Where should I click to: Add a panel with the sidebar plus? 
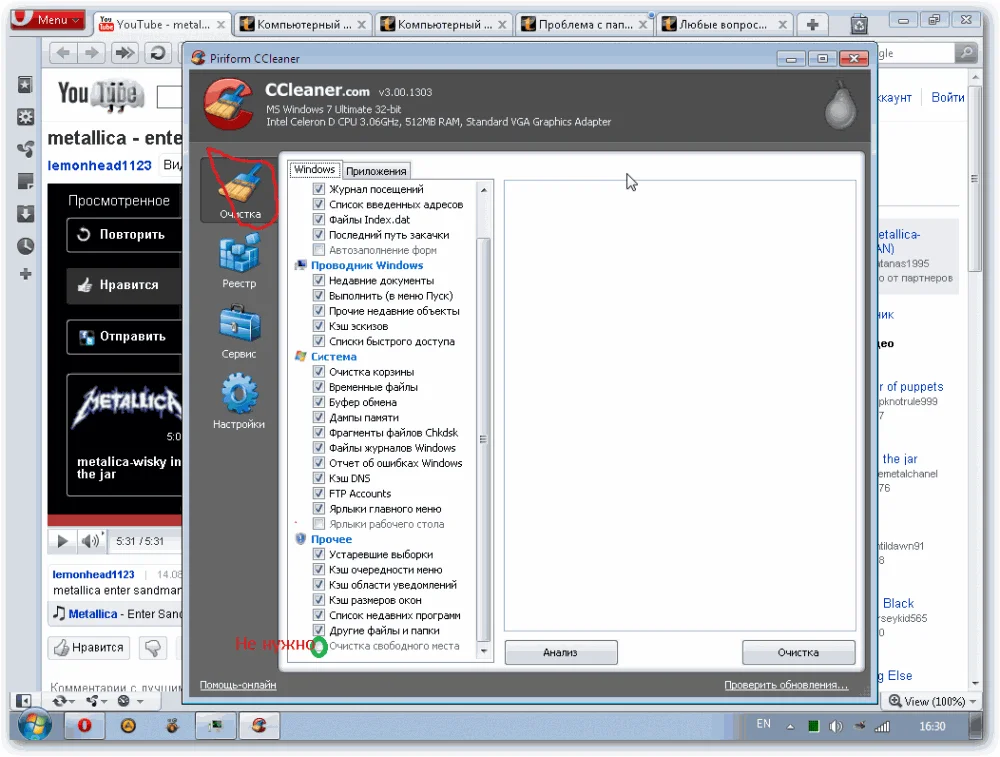coord(25,274)
